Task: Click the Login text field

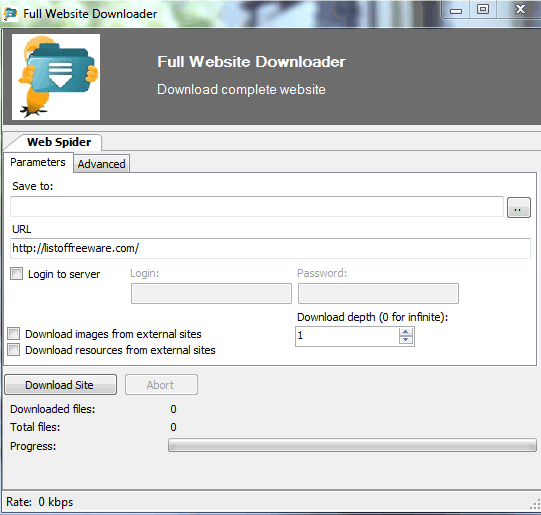Action: (212, 294)
